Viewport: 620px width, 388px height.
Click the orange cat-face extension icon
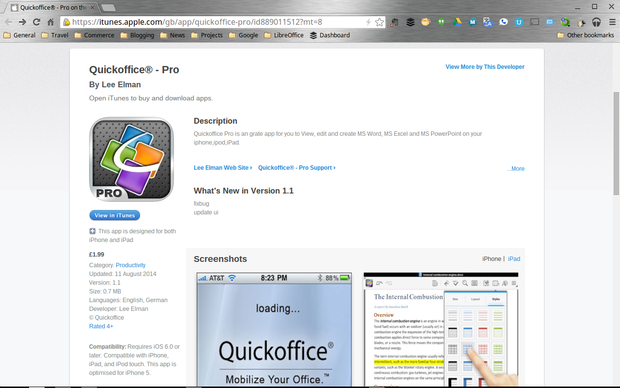426,22
